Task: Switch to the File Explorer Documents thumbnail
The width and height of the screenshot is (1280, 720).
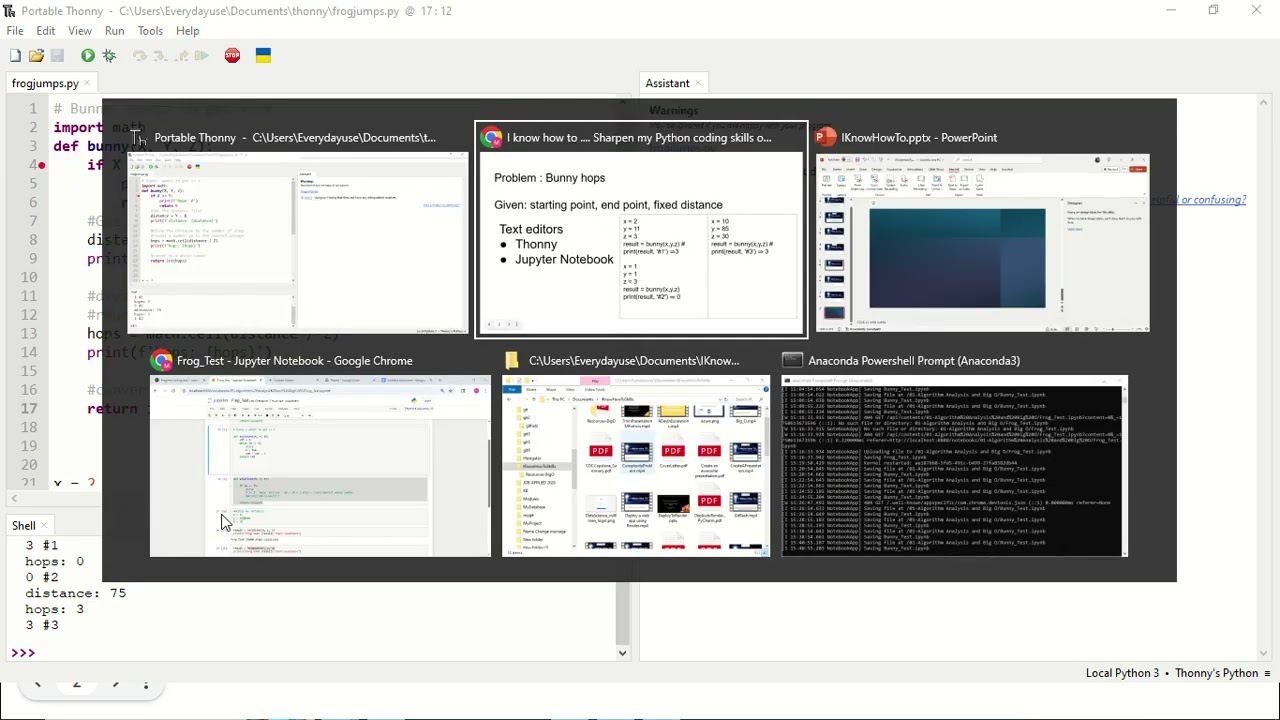Action: tap(636, 466)
